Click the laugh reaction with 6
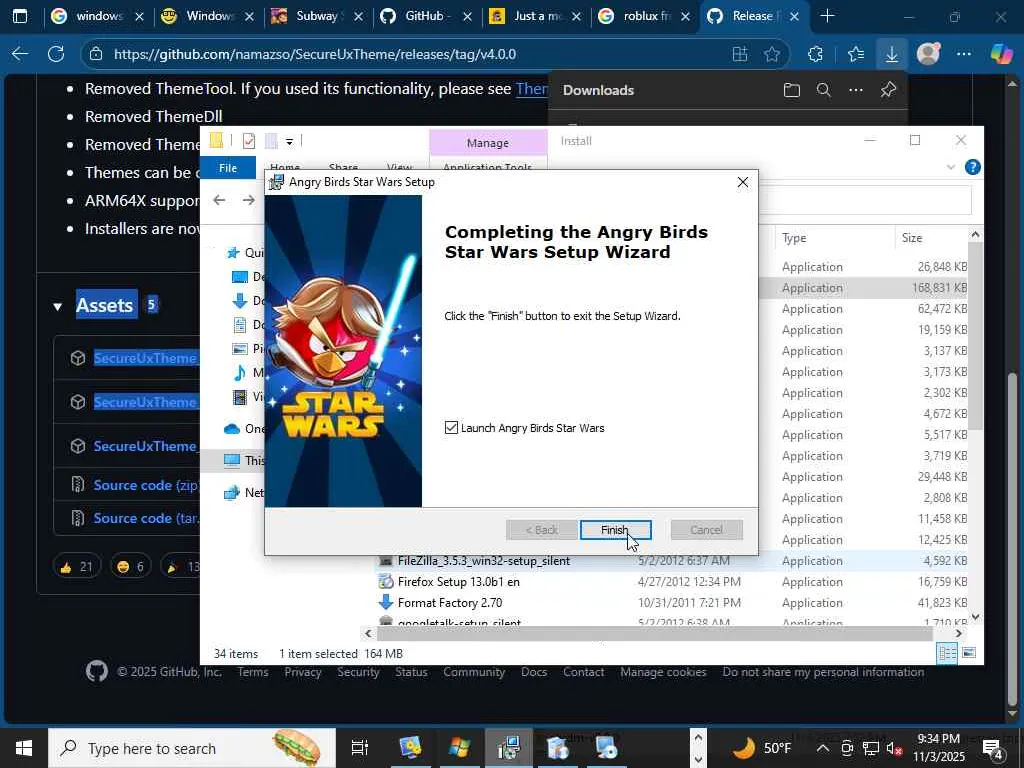The width and height of the screenshot is (1024, 768). coord(130,567)
